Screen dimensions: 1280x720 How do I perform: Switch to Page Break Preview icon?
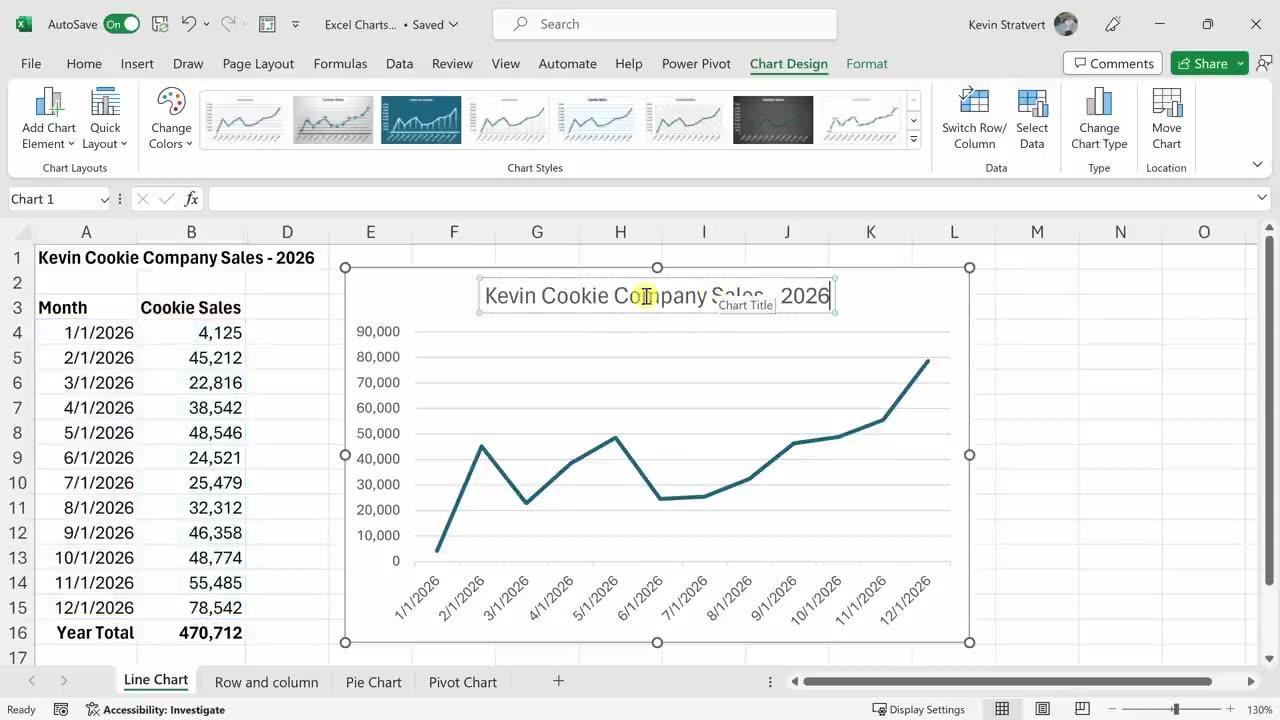pyautogui.click(x=1083, y=709)
